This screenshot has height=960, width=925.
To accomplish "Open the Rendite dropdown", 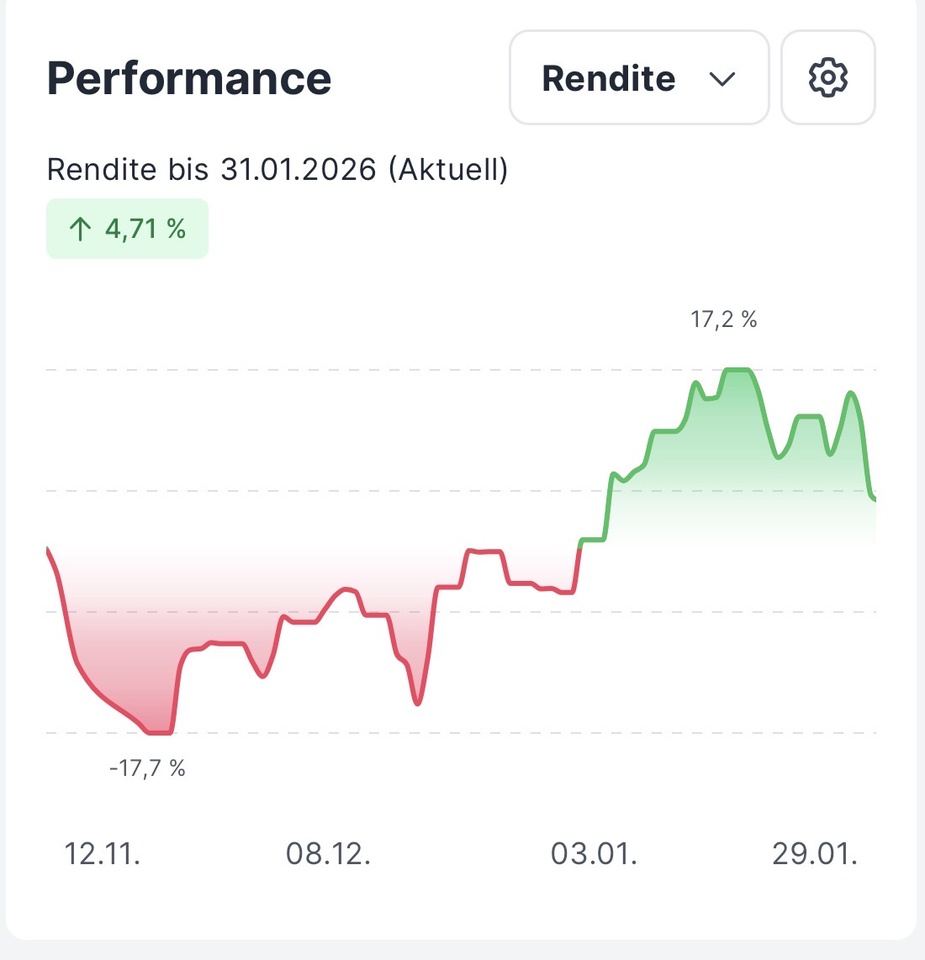I will [x=638, y=78].
